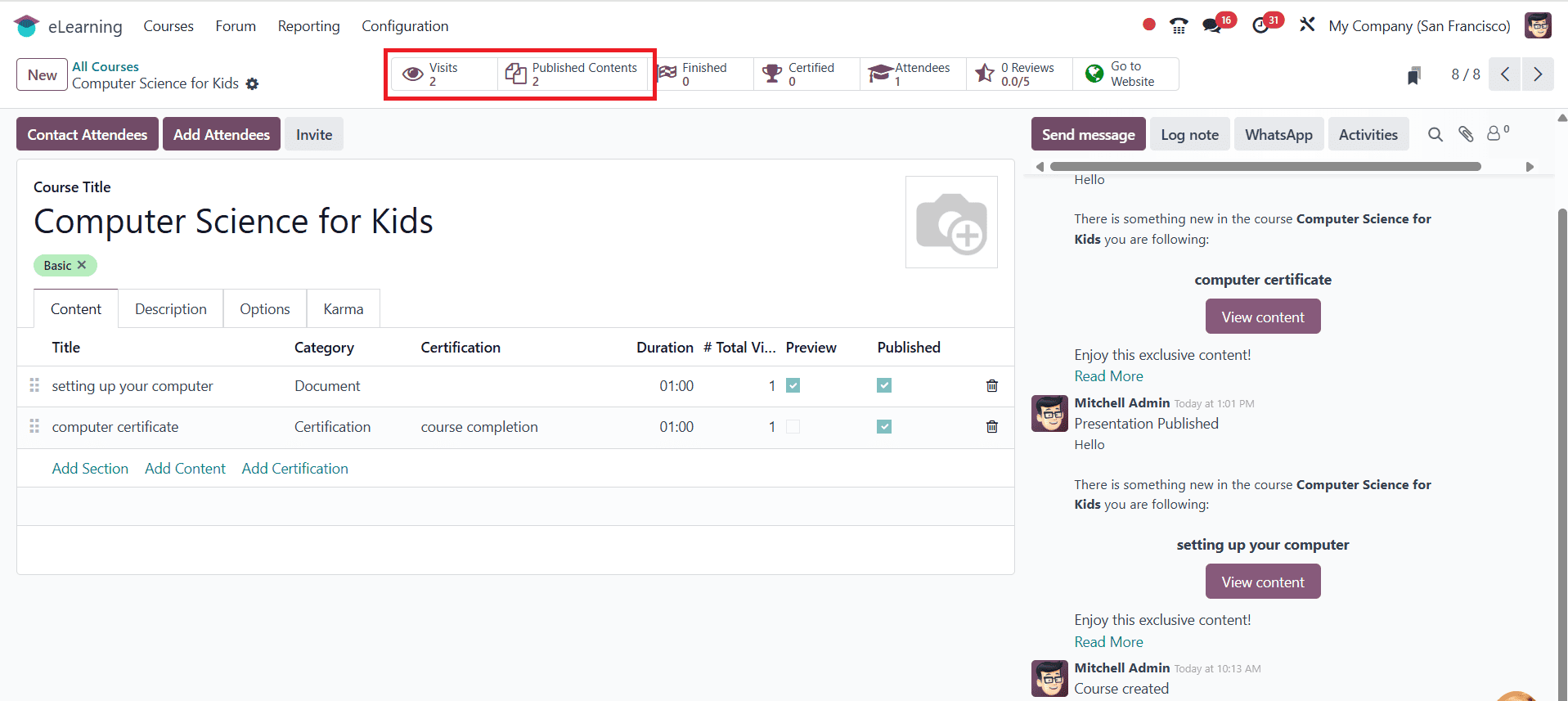1568x701 pixels.
Task: Toggle Preview checkbox for computer certificate
Action: click(x=793, y=426)
